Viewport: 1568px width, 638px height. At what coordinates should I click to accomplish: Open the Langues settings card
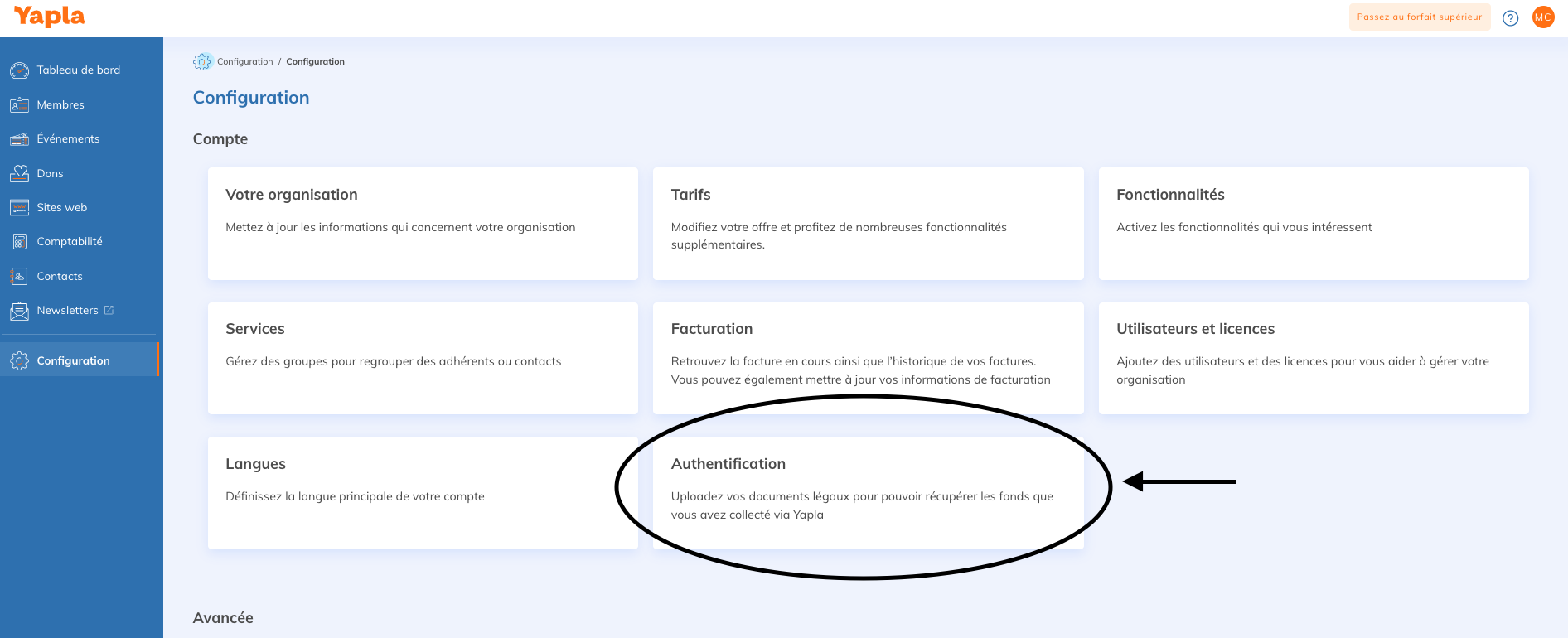point(423,492)
